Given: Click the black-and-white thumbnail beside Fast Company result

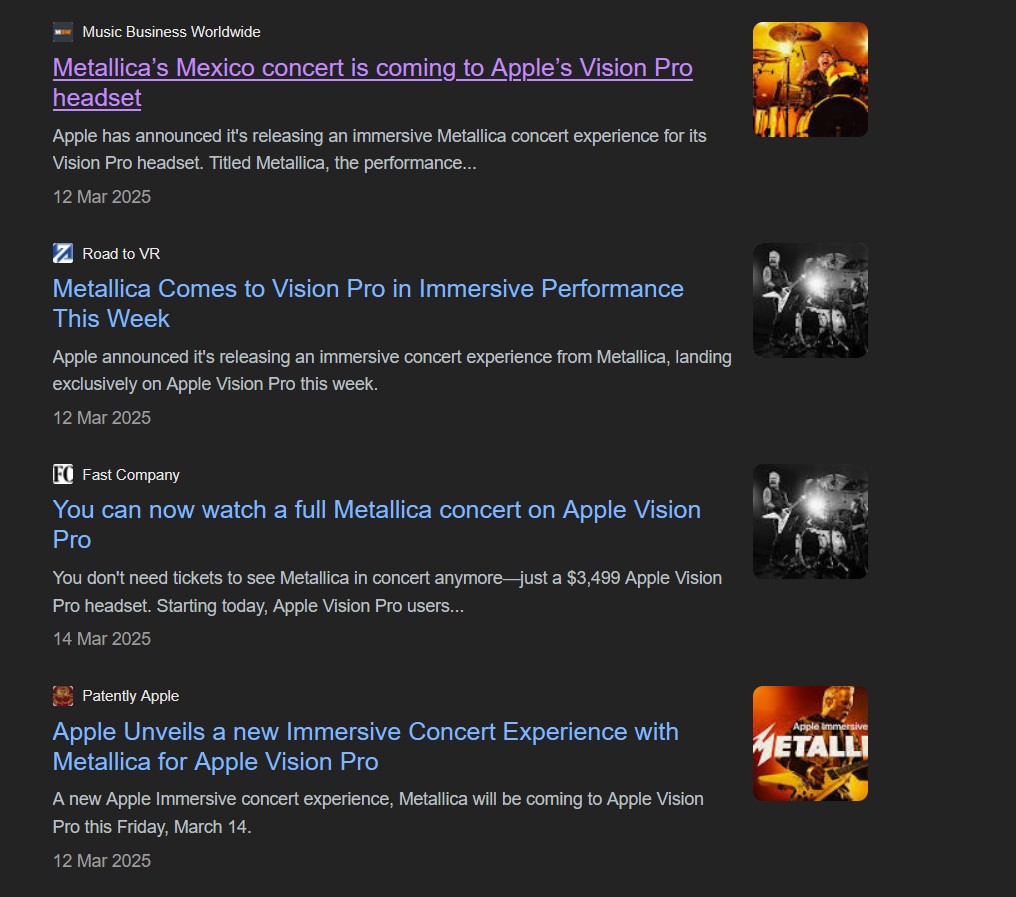Looking at the screenshot, I should 810,521.
